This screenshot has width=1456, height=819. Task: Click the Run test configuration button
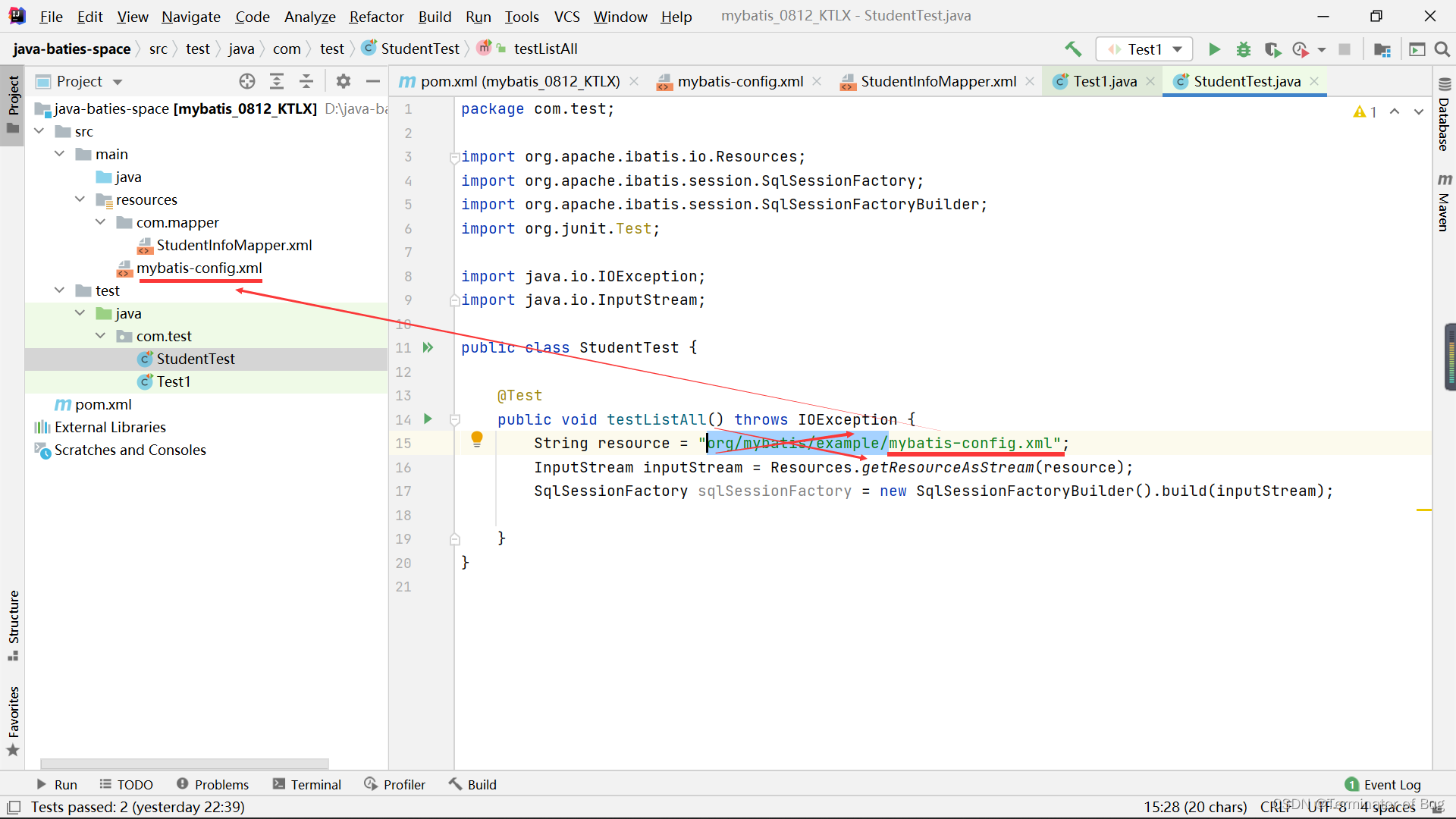pyautogui.click(x=1213, y=48)
